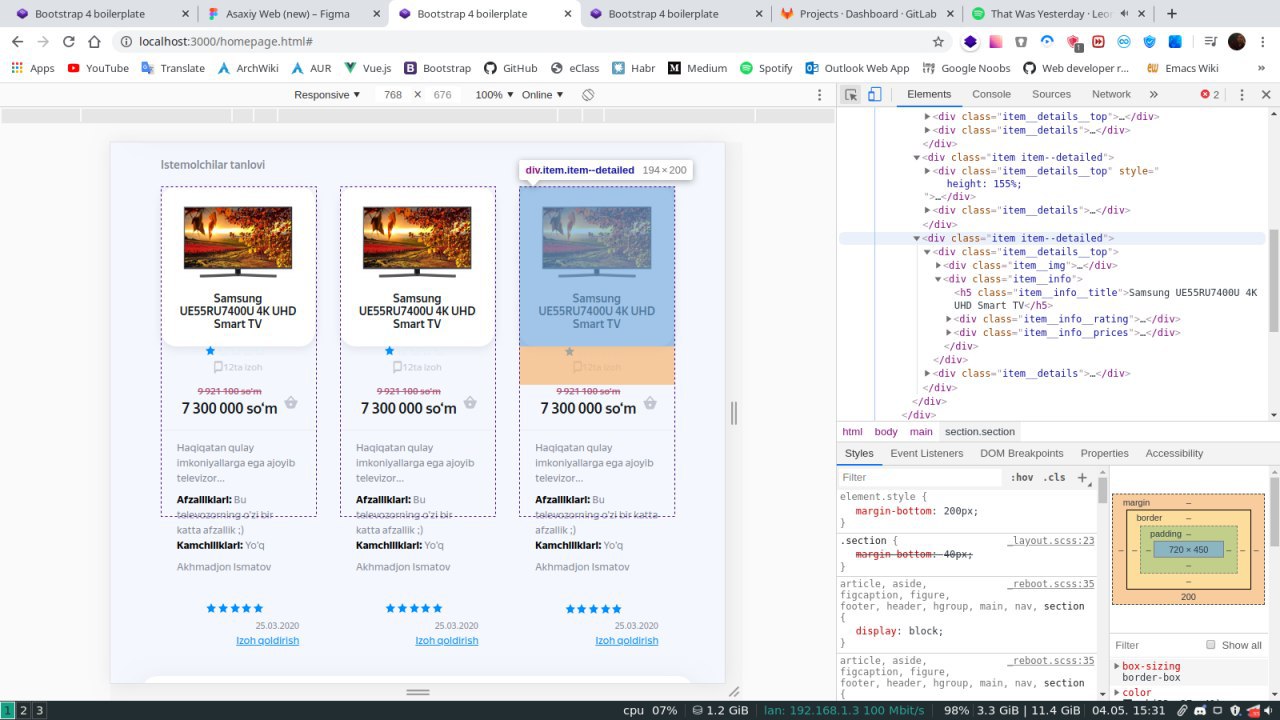Check the Show all computed properties box
Viewport: 1280px width, 720px height.
tap(1211, 645)
